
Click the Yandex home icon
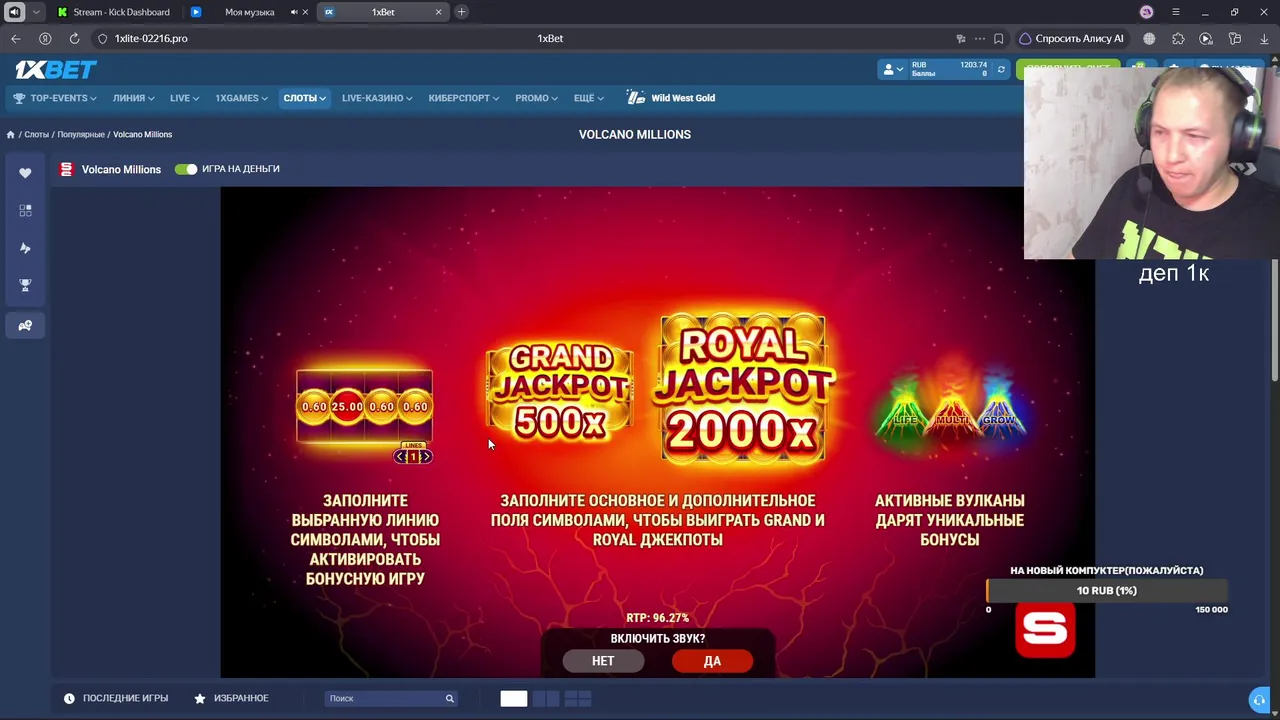click(45, 38)
